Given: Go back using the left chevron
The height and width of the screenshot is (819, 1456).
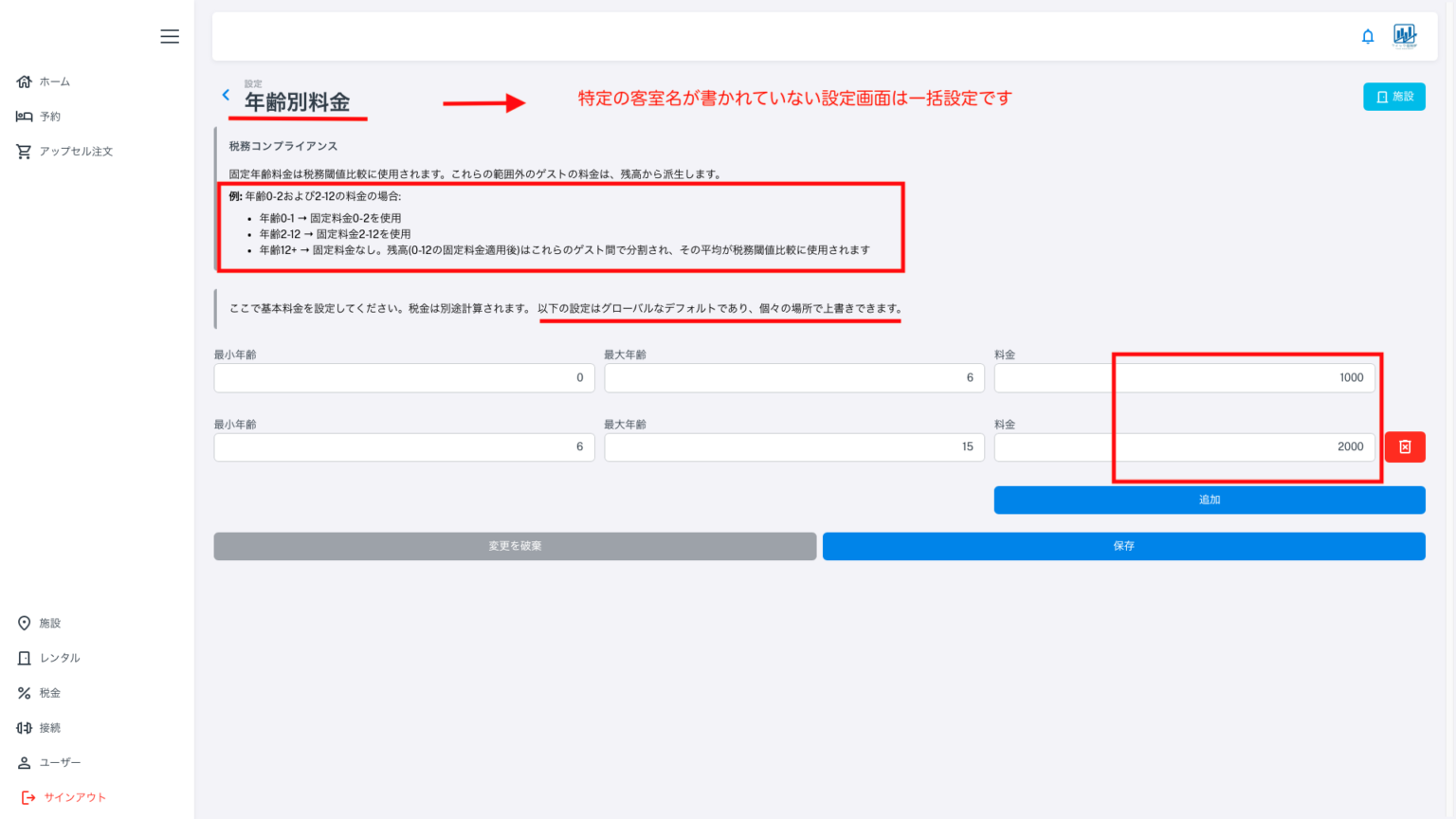Looking at the screenshot, I should [226, 95].
